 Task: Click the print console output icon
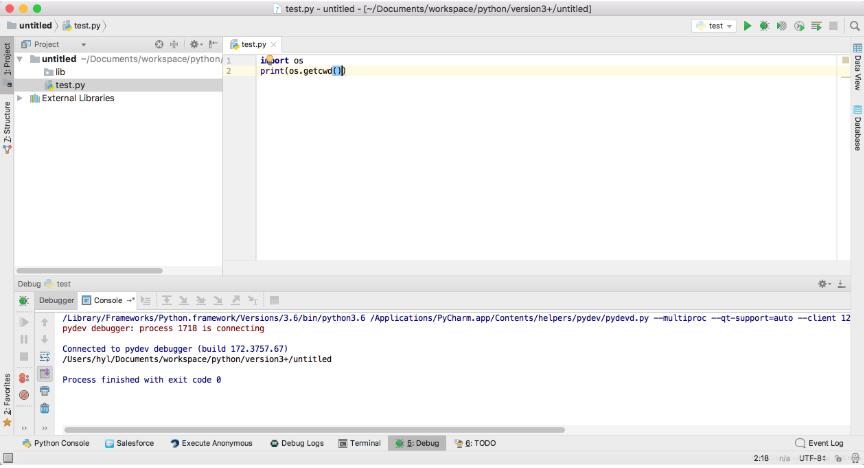(x=45, y=391)
